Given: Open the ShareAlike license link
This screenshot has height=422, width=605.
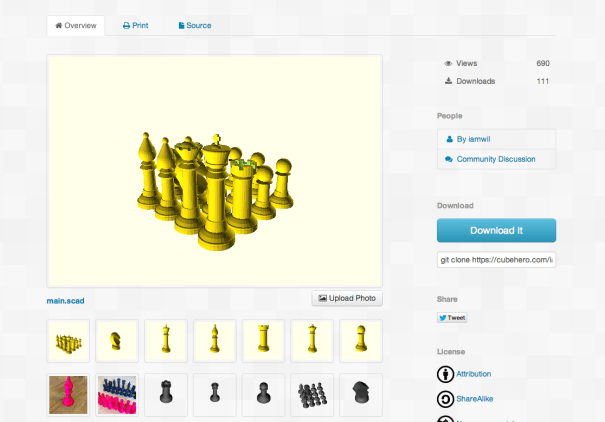Looking at the screenshot, I should pos(475,399).
